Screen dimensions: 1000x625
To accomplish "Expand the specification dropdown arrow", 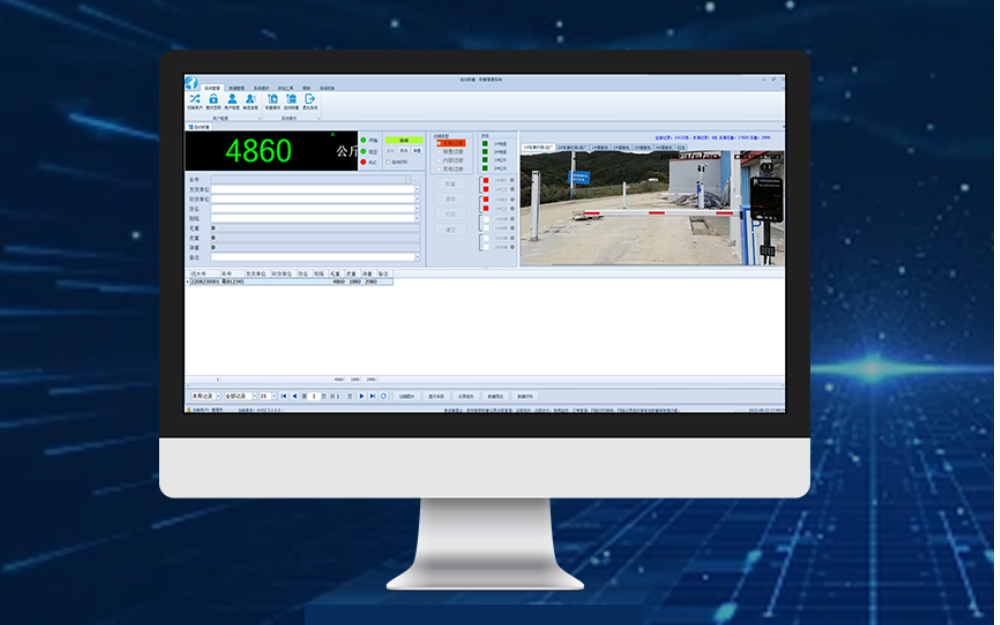I will click(418, 218).
